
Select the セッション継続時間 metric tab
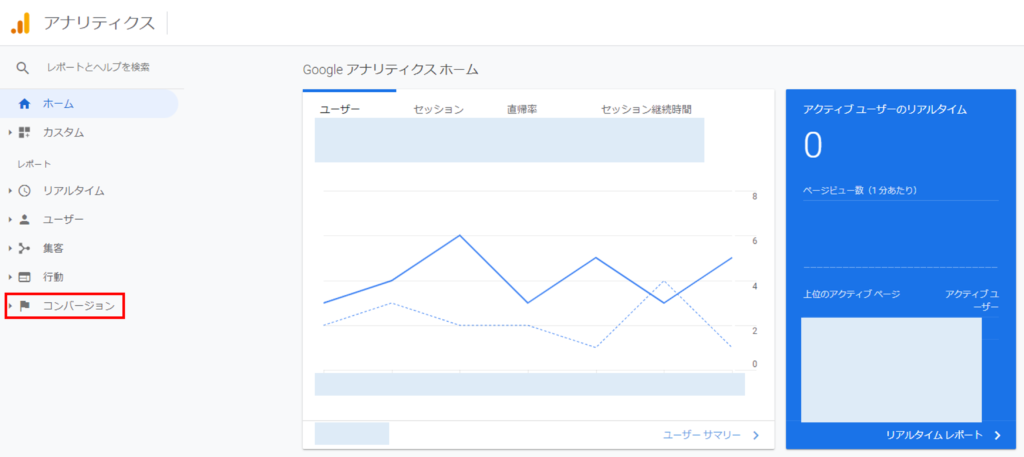click(x=646, y=109)
